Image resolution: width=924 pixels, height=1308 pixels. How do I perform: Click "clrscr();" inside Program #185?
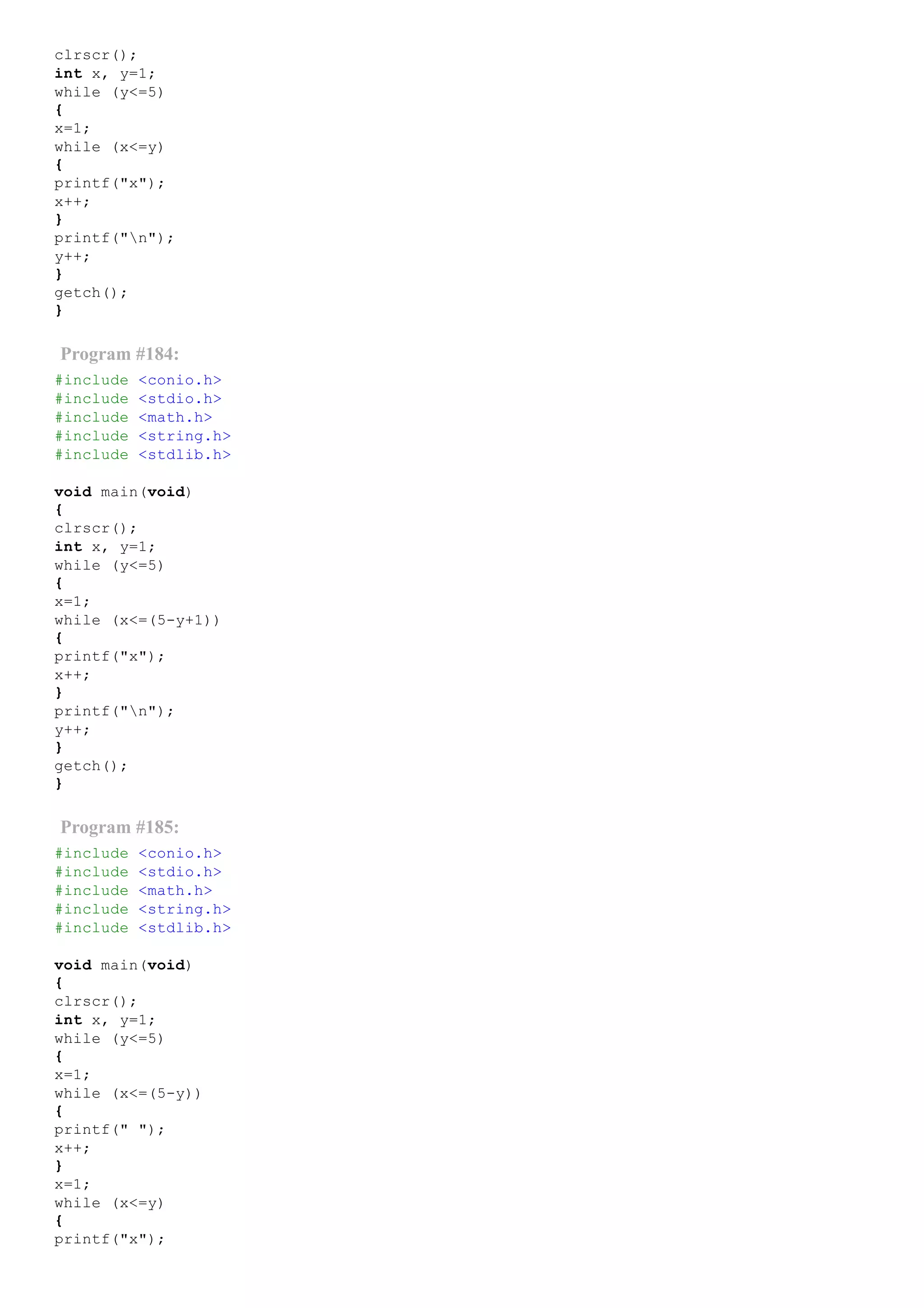[96, 1002]
